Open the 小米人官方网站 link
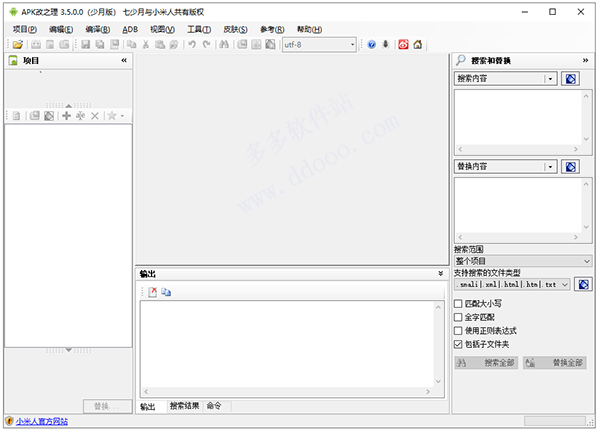Viewport: 600px width, 432px height. pyautogui.click(x=42, y=422)
